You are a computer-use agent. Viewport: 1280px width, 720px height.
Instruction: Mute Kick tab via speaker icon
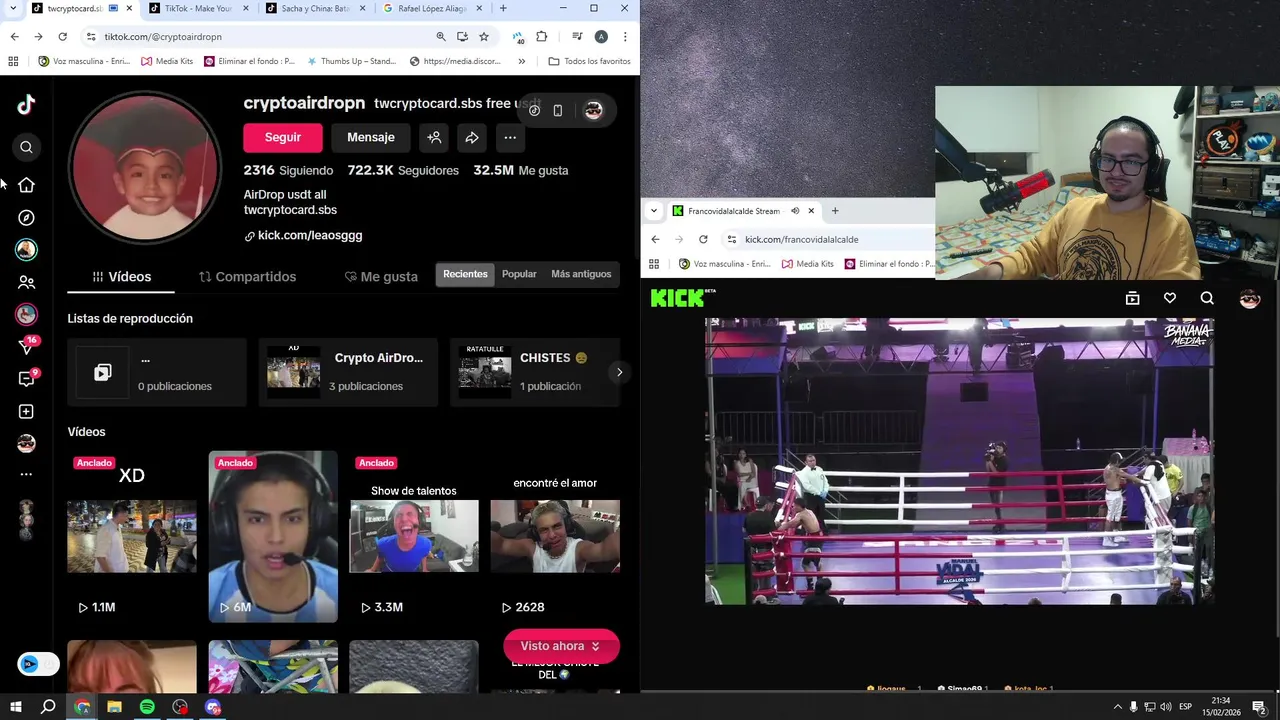(795, 211)
